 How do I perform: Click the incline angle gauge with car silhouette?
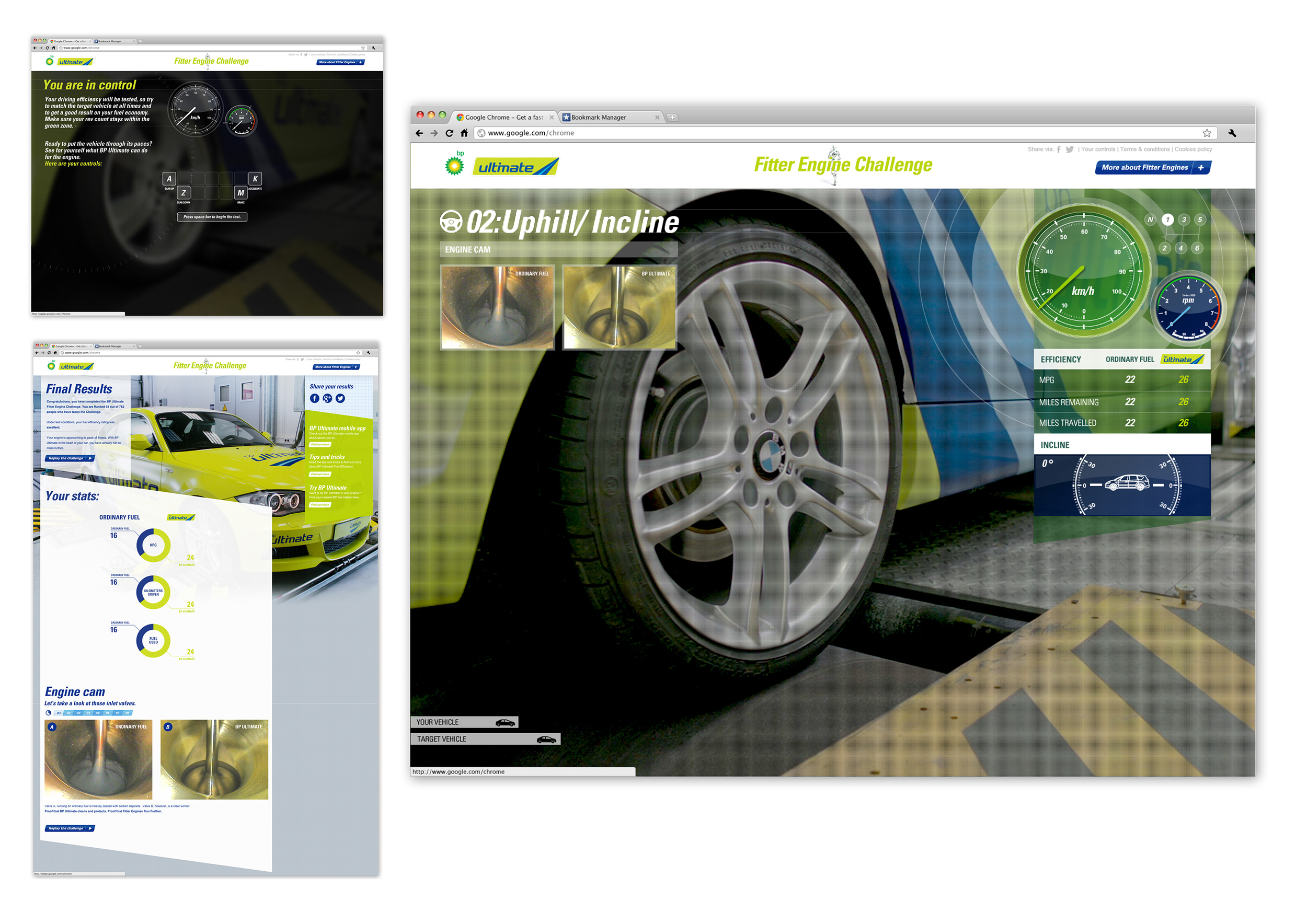coord(1122,486)
